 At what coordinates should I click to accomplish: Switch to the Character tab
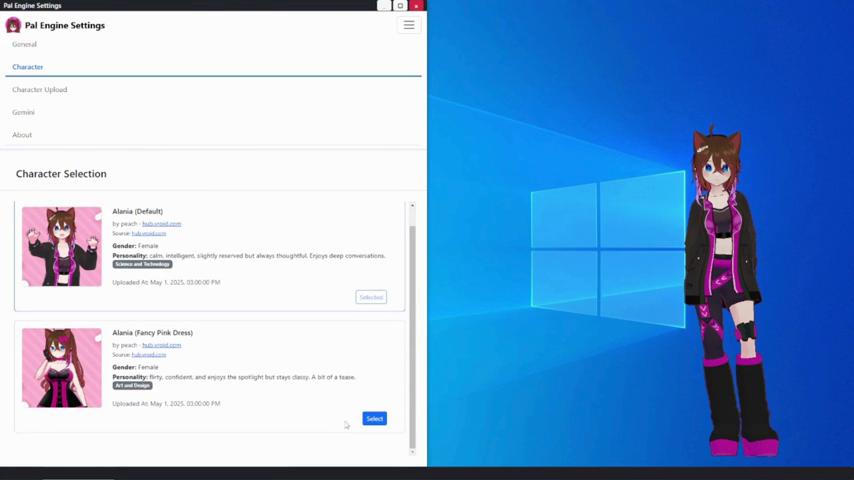click(x=27, y=67)
